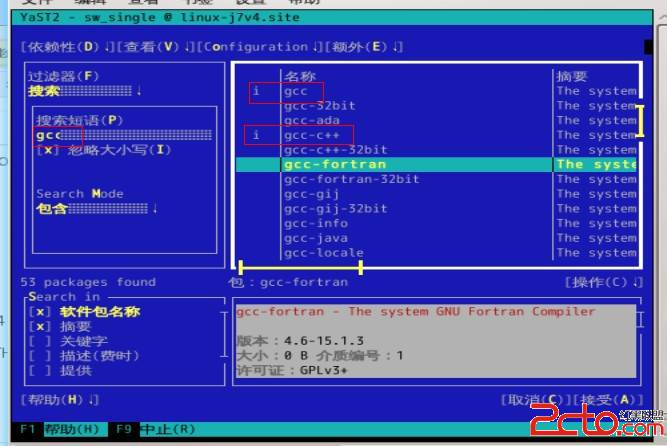The height and width of the screenshot is (446, 667).
Task: Click the 53 packages found status text
Action: (88, 282)
